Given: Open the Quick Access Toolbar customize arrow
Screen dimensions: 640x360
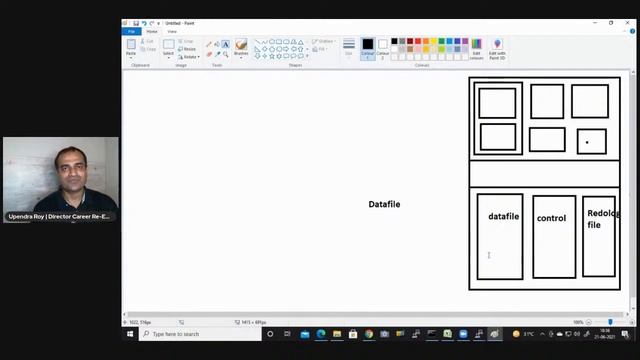Looking at the screenshot, I should pyautogui.click(x=159, y=23).
